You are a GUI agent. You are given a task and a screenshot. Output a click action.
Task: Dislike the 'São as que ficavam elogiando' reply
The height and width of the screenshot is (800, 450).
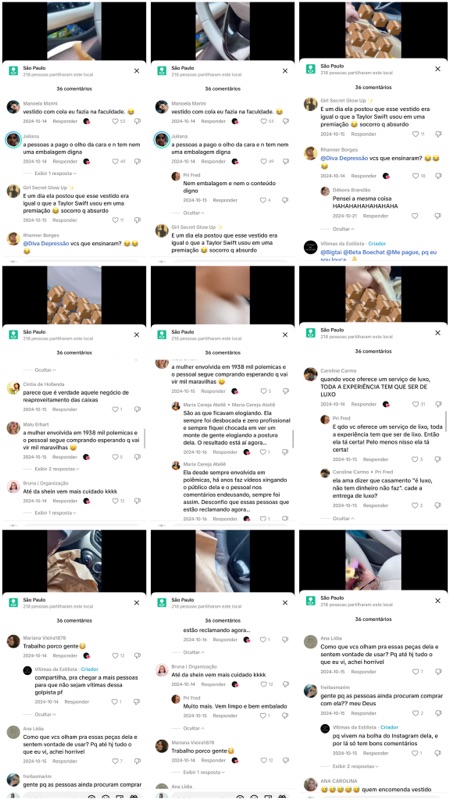point(285,452)
